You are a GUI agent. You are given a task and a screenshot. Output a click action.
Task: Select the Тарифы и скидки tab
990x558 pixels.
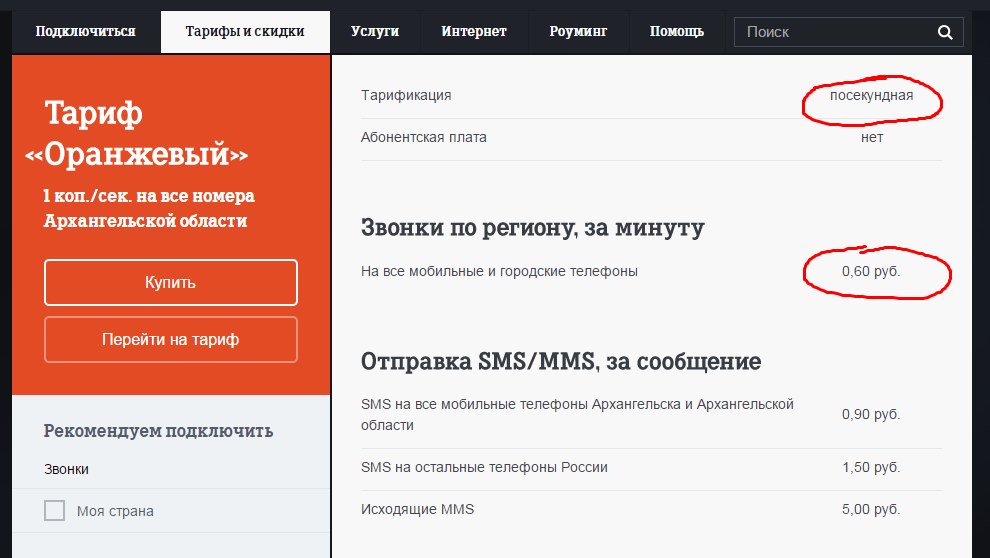[x=245, y=32]
